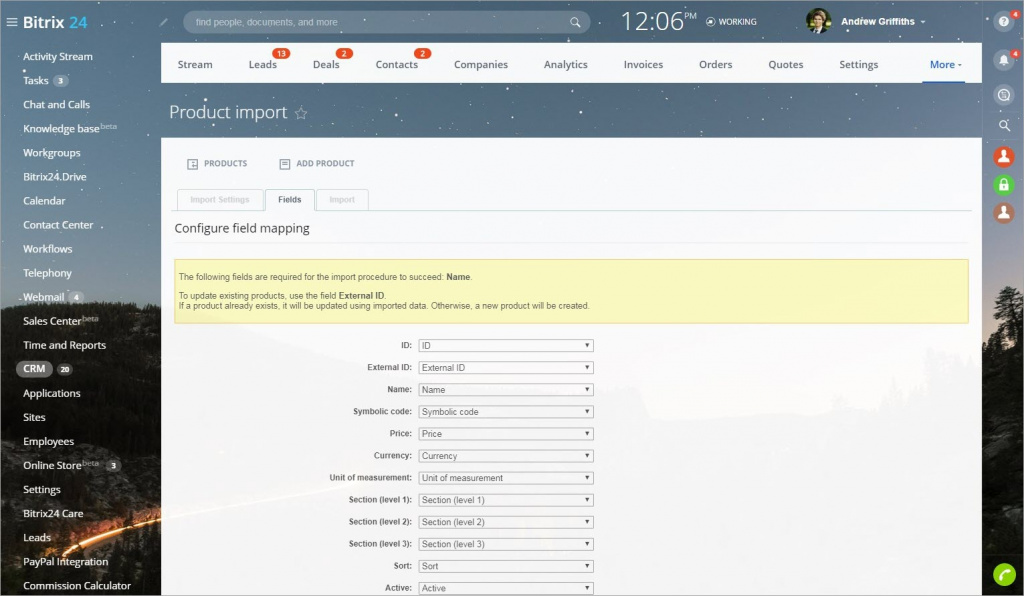Click the search magnifier in right panel
The height and width of the screenshot is (596, 1024).
(x=1004, y=125)
